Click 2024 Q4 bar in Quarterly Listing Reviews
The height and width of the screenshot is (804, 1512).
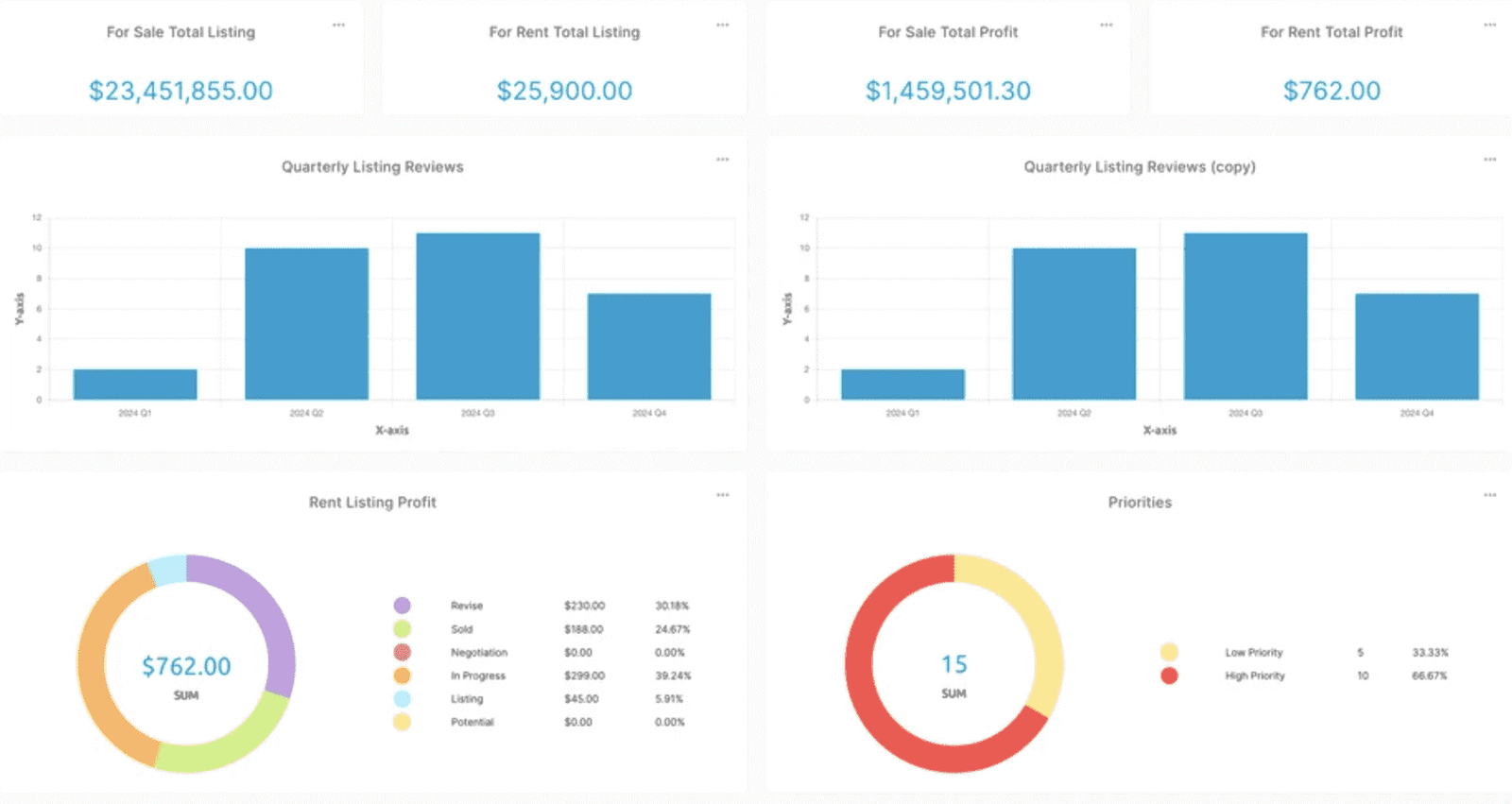click(649, 347)
